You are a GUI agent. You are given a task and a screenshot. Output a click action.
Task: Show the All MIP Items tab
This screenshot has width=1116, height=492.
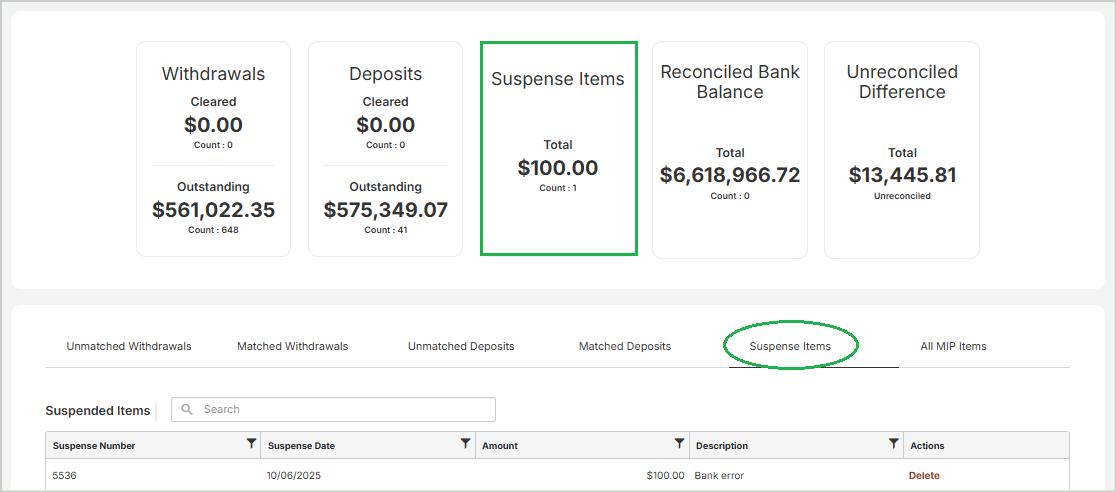[953, 346]
